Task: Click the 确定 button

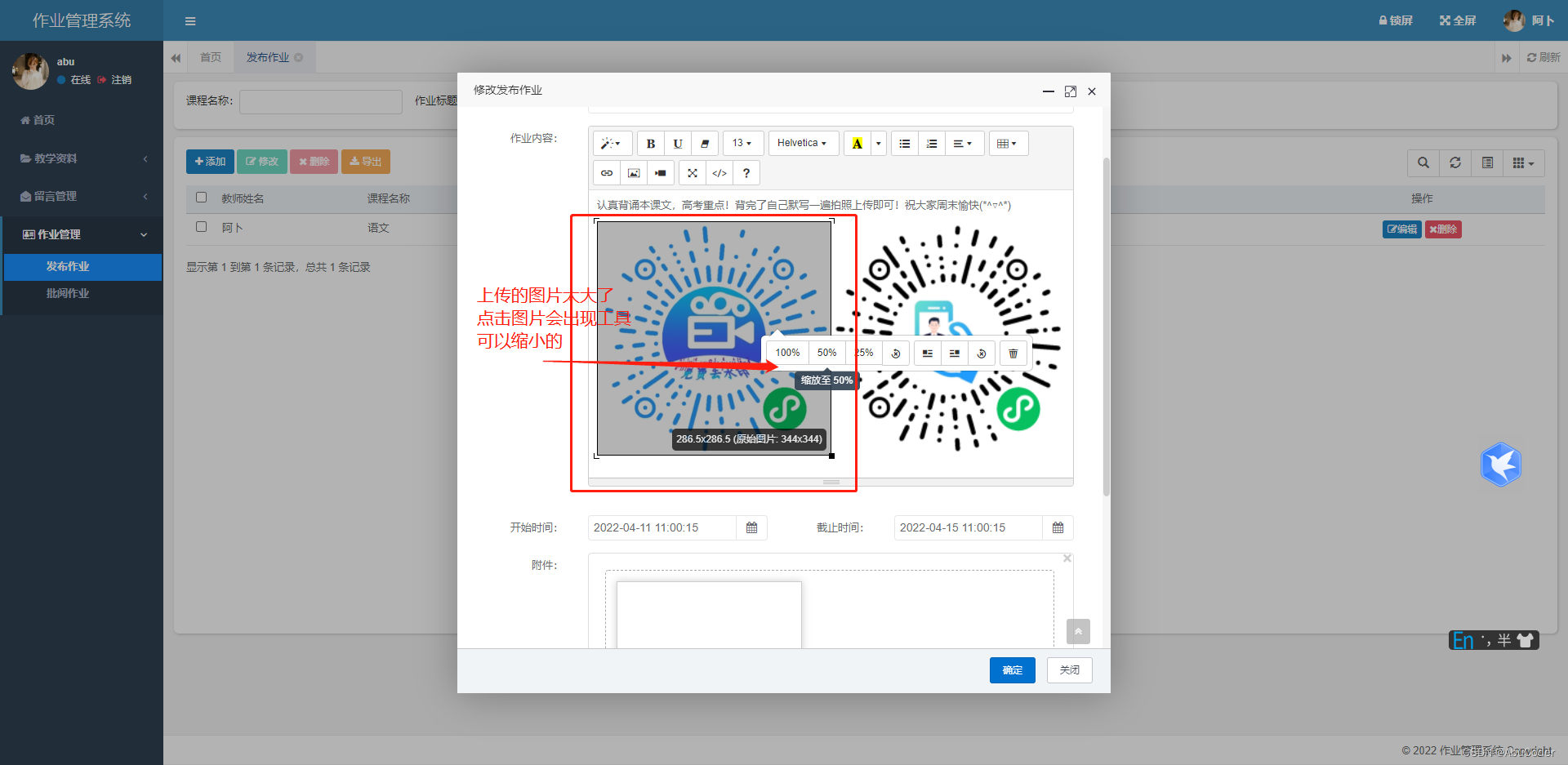Action: (1013, 670)
